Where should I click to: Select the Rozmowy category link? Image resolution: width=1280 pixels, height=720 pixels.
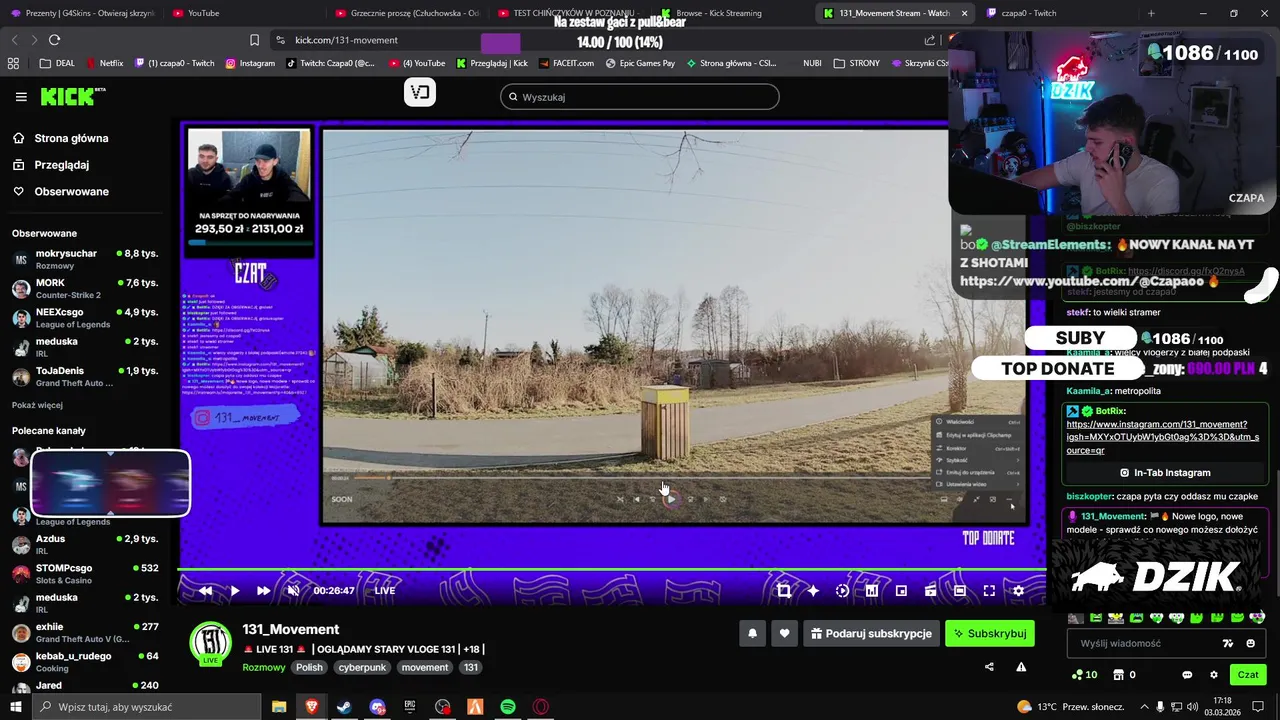click(263, 667)
